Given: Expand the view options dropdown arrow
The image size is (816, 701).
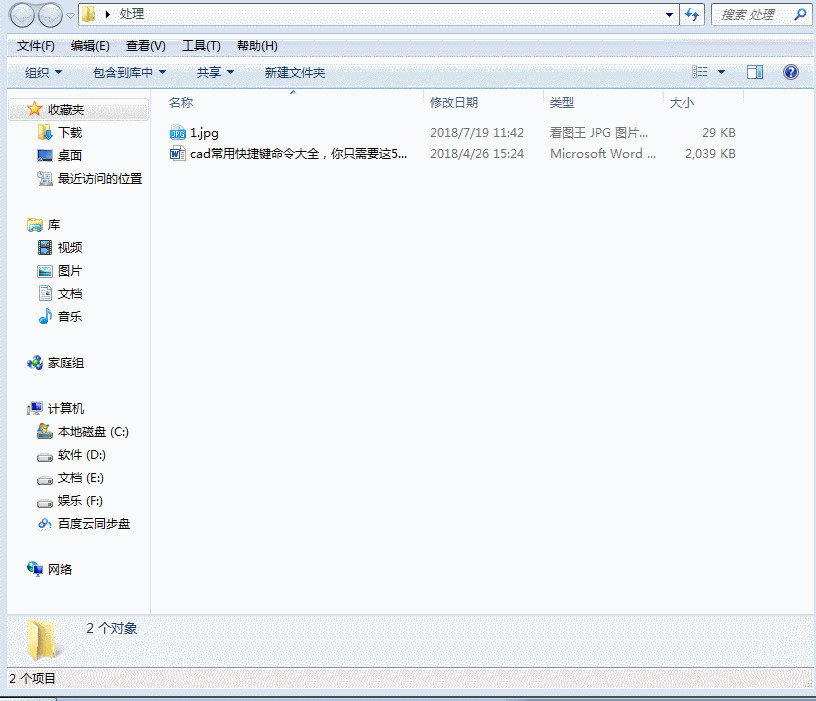Looking at the screenshot, I should 721,72.
